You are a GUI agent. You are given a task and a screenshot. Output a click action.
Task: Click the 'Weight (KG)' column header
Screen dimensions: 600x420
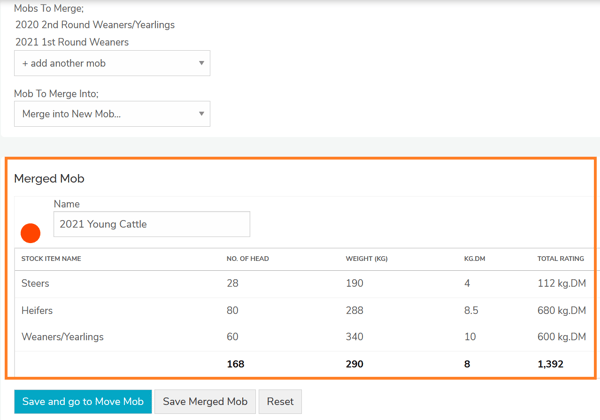(x=366, y=259)
